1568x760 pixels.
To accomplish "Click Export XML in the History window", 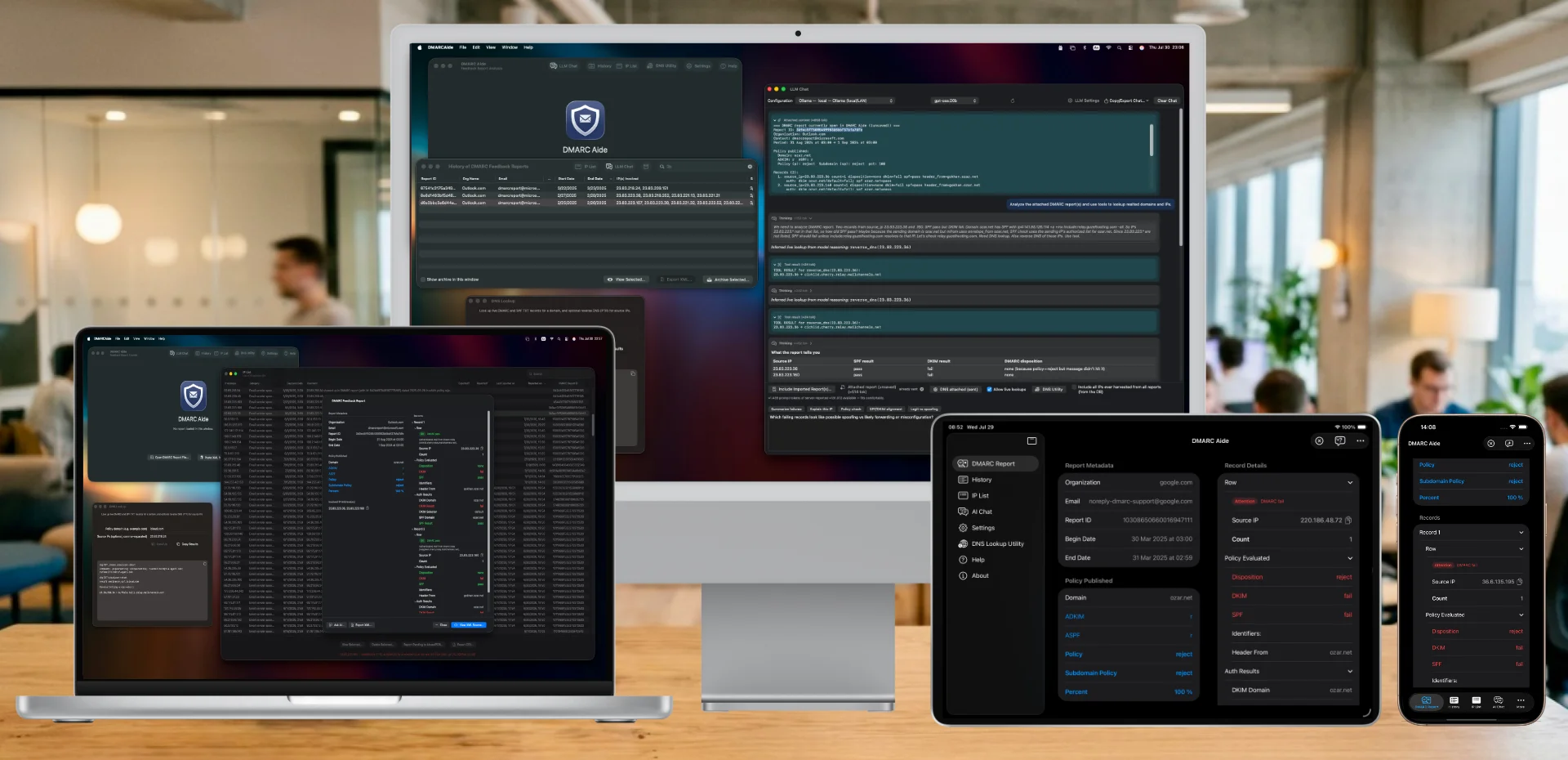I will (676, 279).
